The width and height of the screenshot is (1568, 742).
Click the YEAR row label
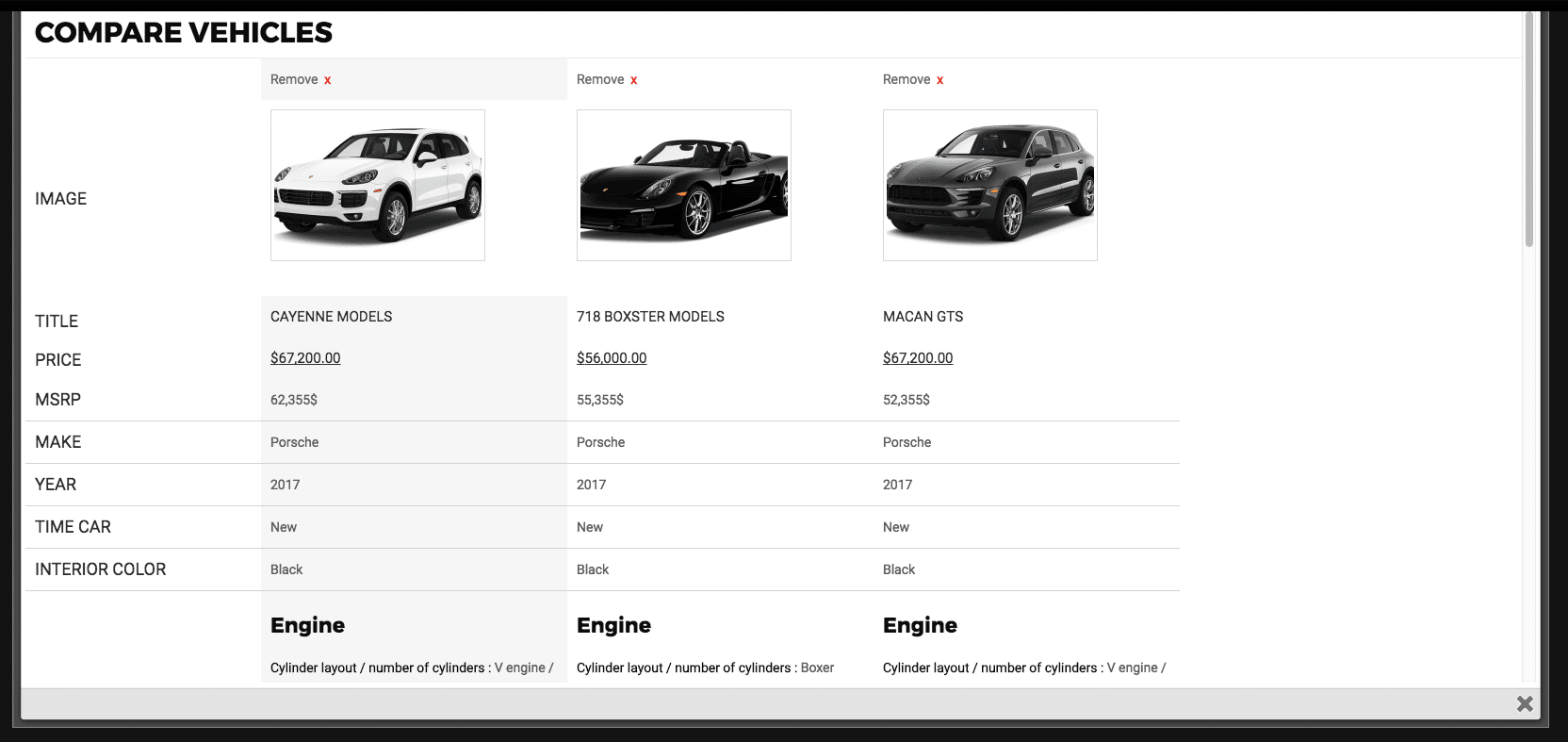coord(56,485)
